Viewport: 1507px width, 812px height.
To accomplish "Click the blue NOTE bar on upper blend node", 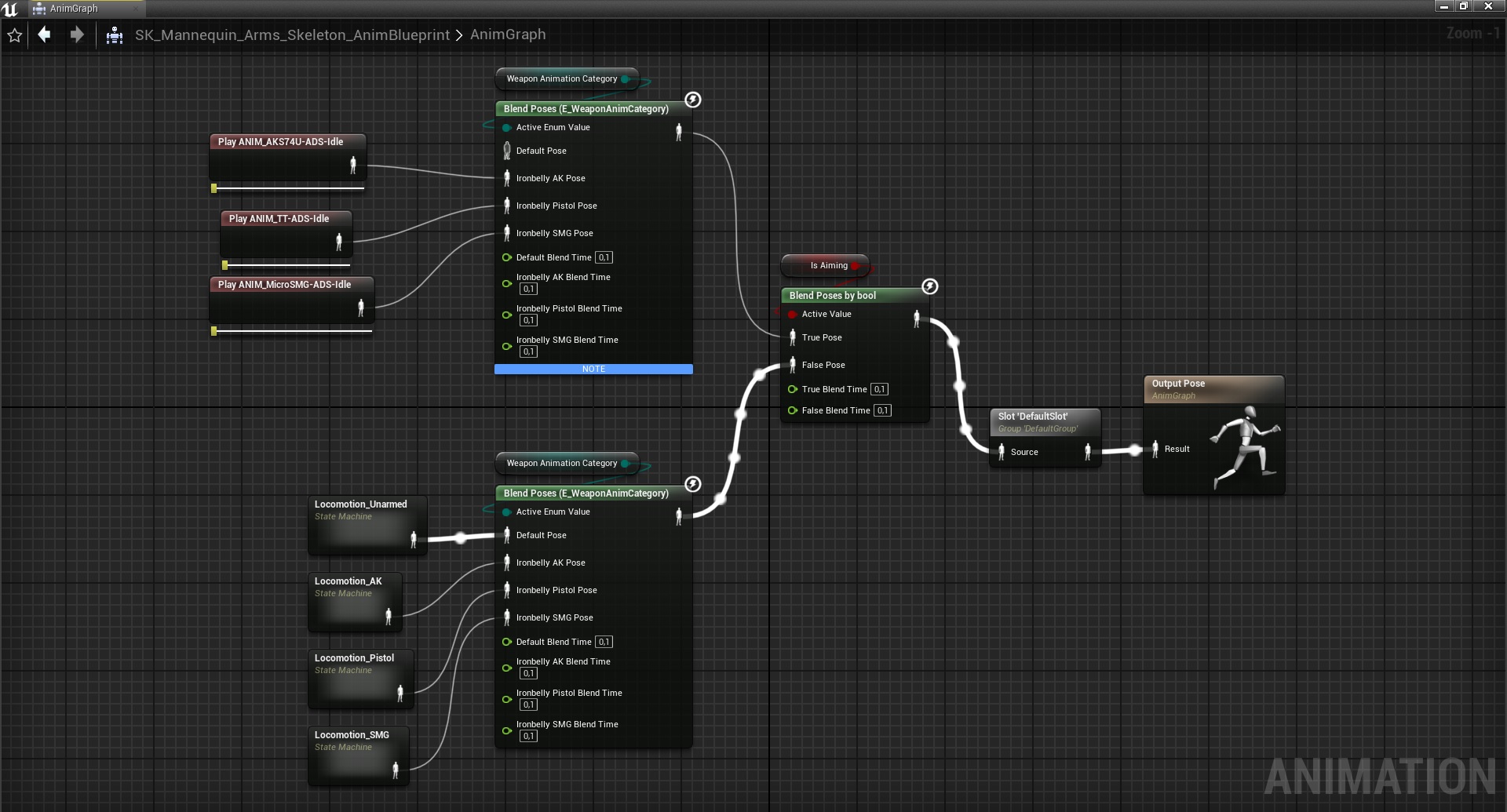I will pos(593,369).
